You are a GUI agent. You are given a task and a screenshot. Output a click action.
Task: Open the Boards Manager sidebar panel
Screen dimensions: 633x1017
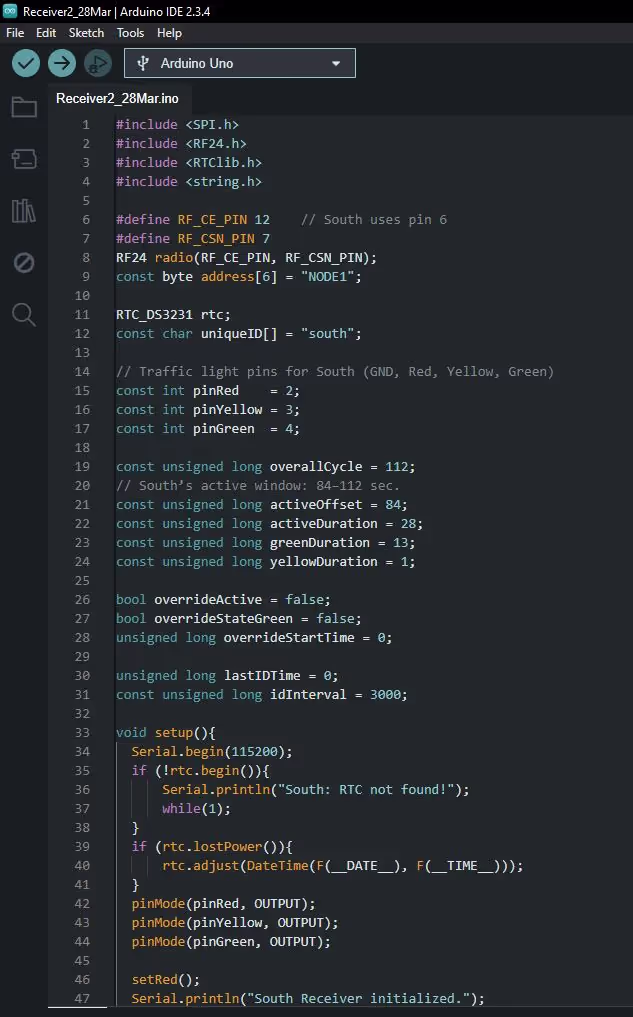tap(24, 159)
